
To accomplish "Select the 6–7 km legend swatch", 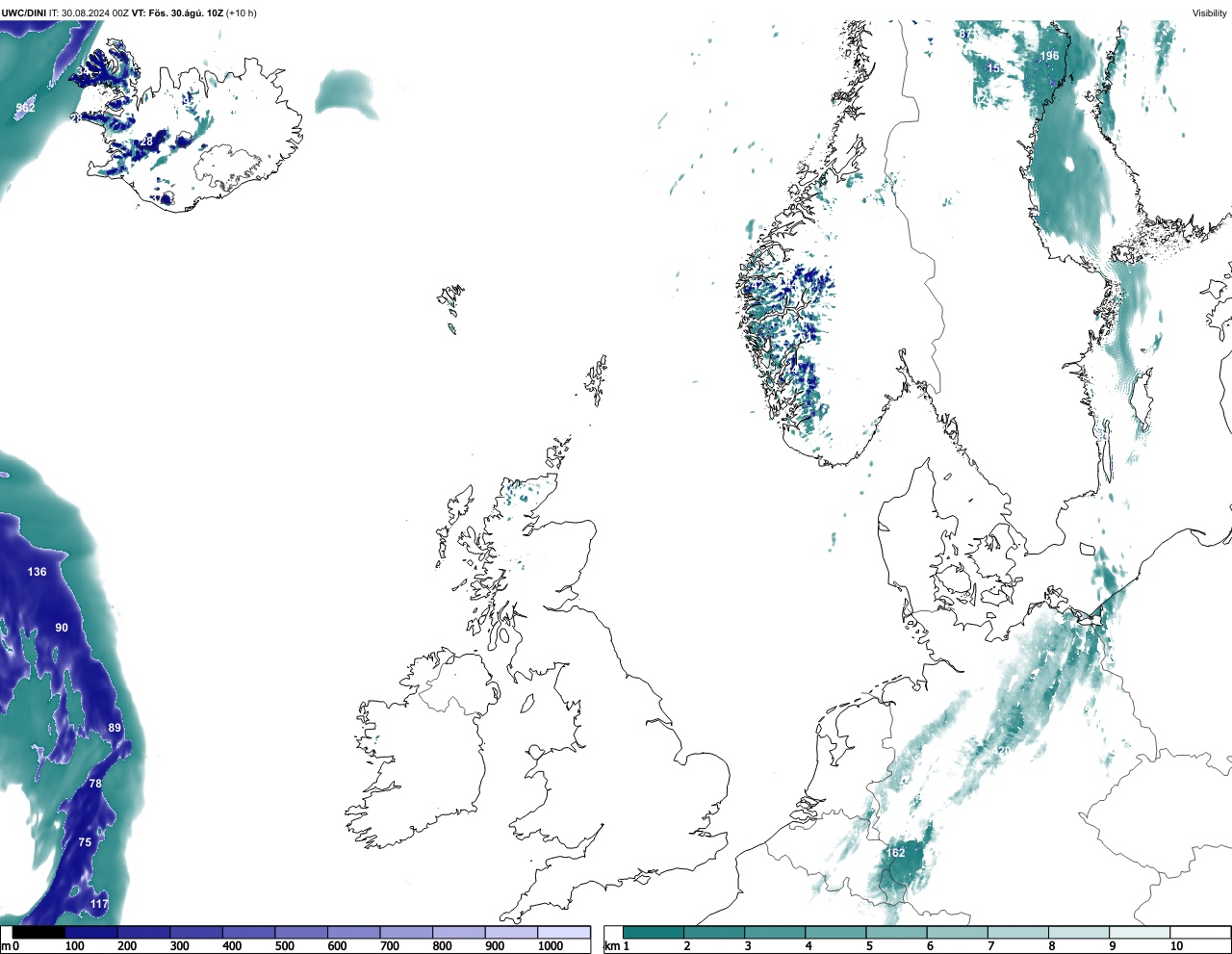I will pyautogui.click(x=957, y=932).
